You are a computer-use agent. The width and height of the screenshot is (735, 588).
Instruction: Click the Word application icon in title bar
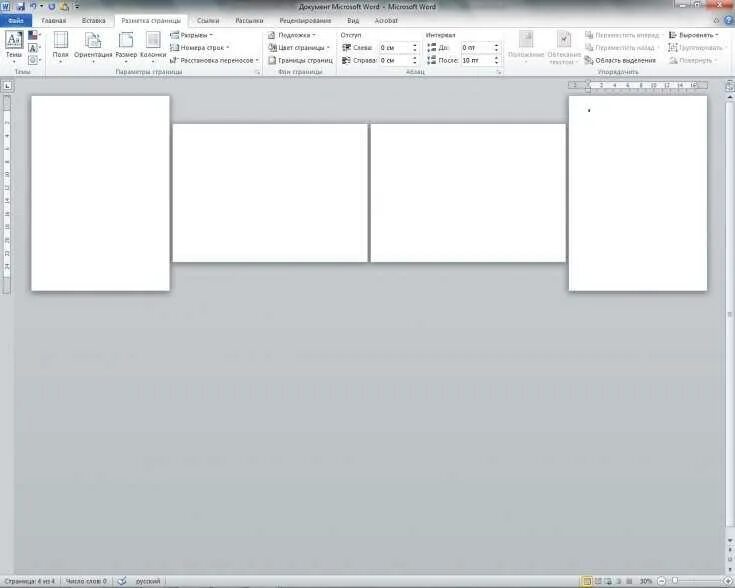(6, 7)
